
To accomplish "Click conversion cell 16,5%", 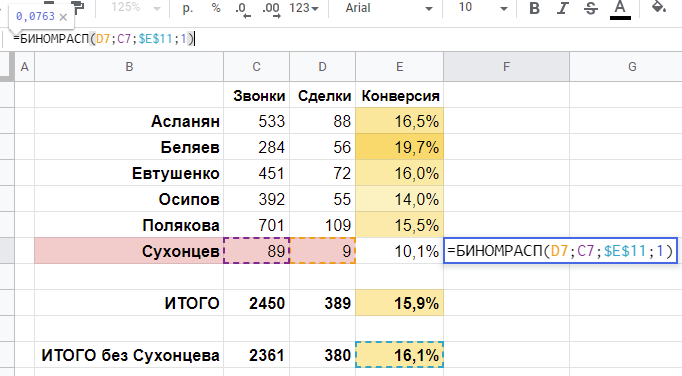I will click(x=399, y=121).
